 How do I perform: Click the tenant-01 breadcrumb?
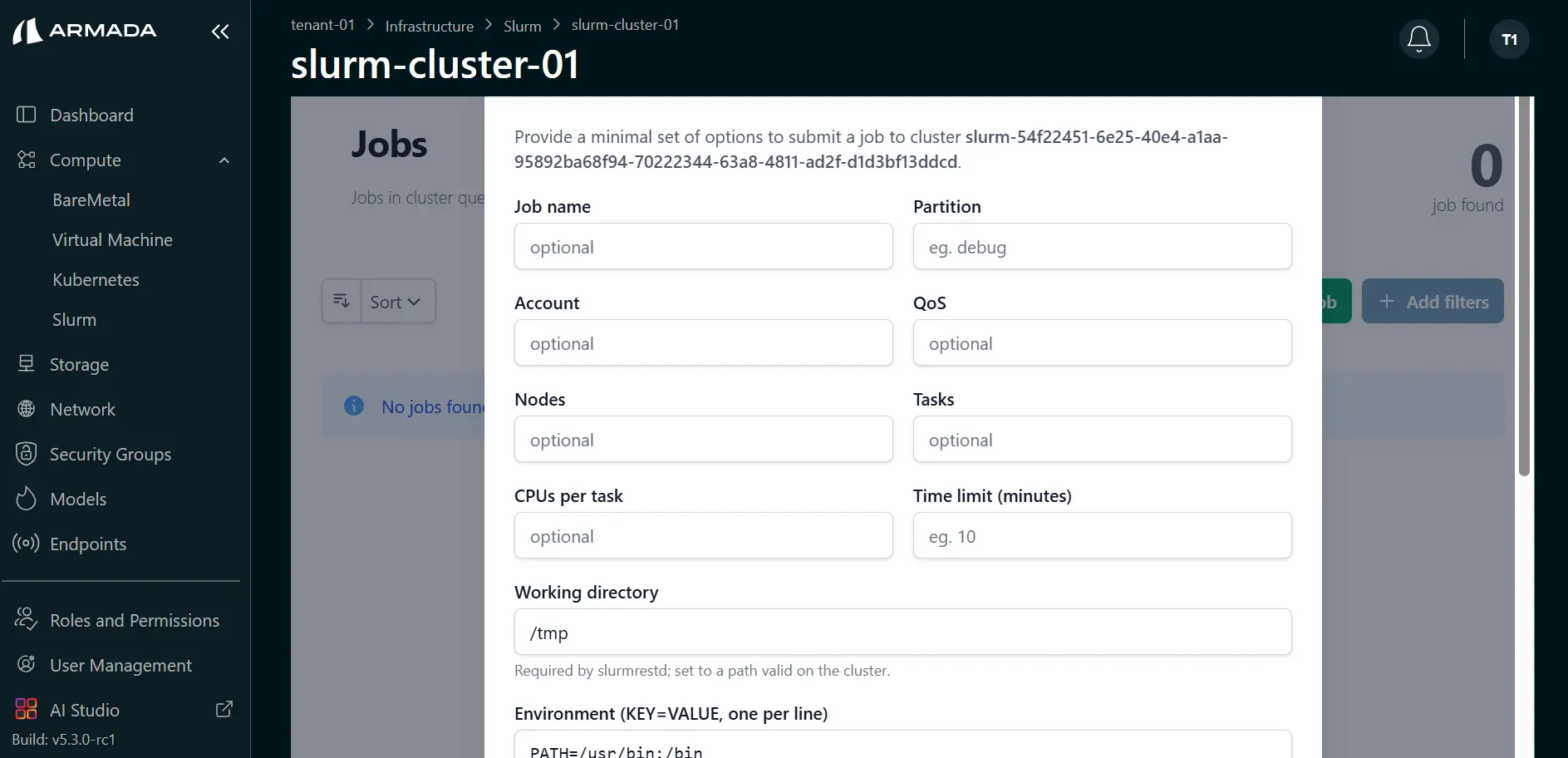322,25
